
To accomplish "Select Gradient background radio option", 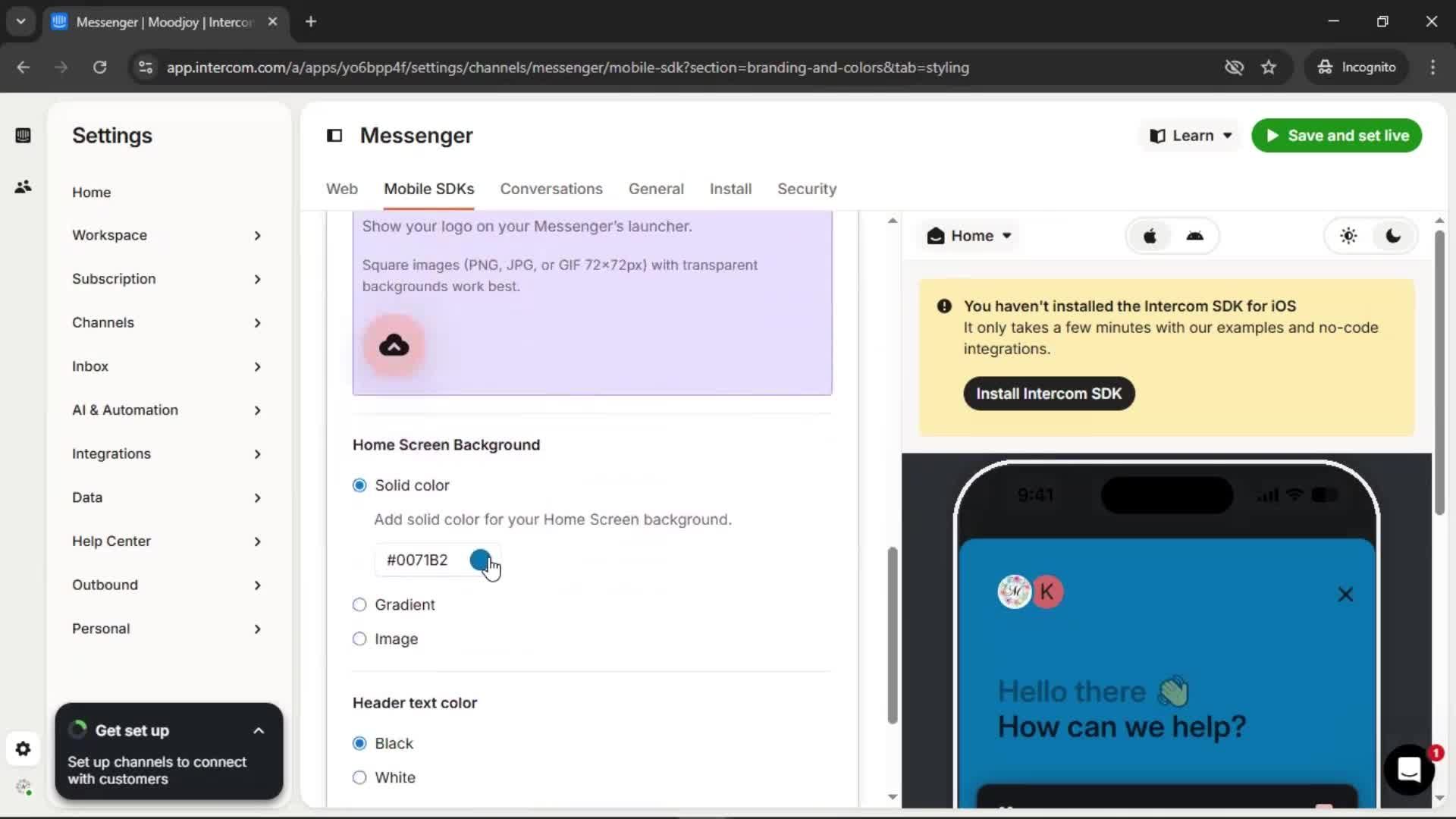I will click(359, 605).
